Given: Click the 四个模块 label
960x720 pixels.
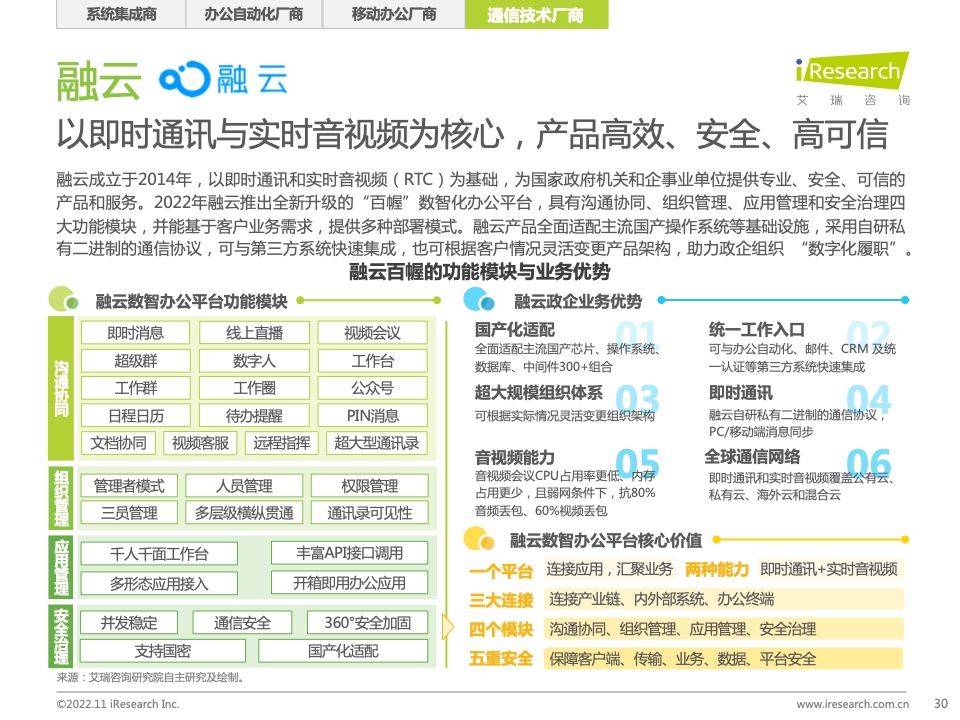Looking at the screenshot, I should coord(501,629).
